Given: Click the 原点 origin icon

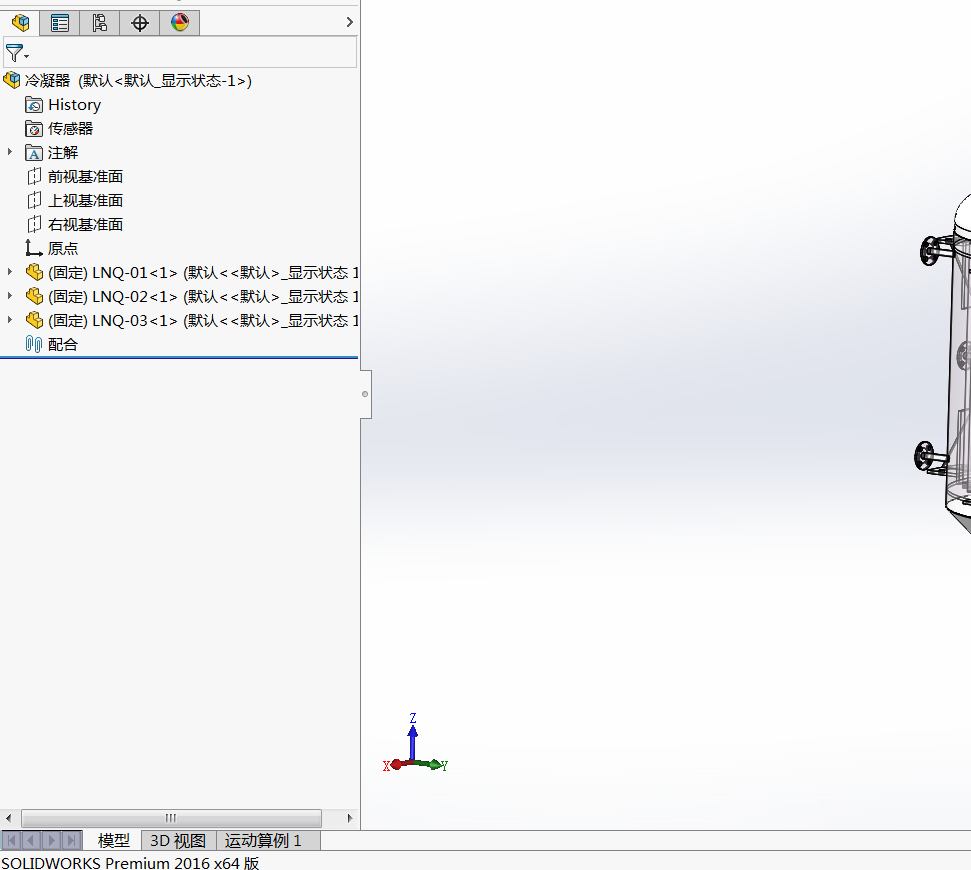Looking at the screenshot, I should [x=34, y=248].
